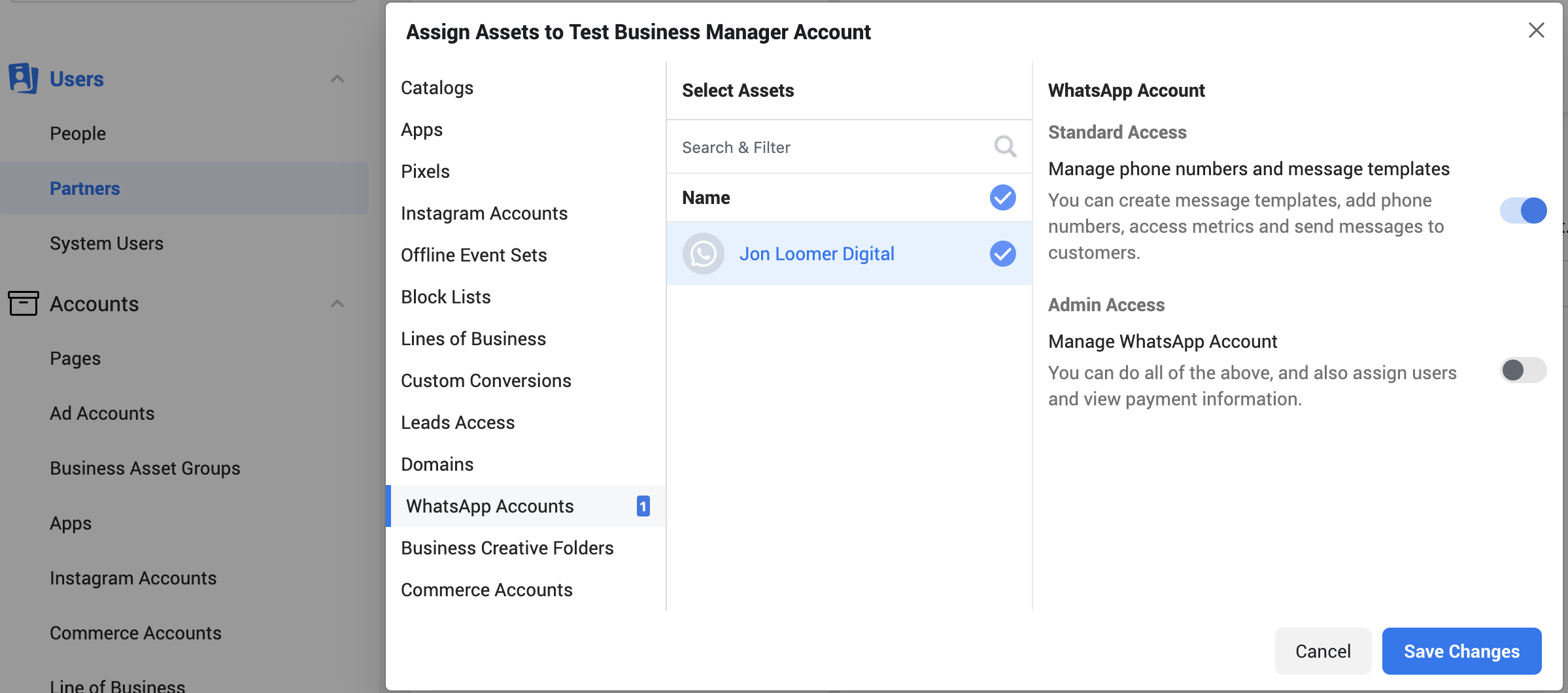Viewport: 1568px width, 693px height.
Task: Open Pages in the sidebar
Action: pos(75,358)
